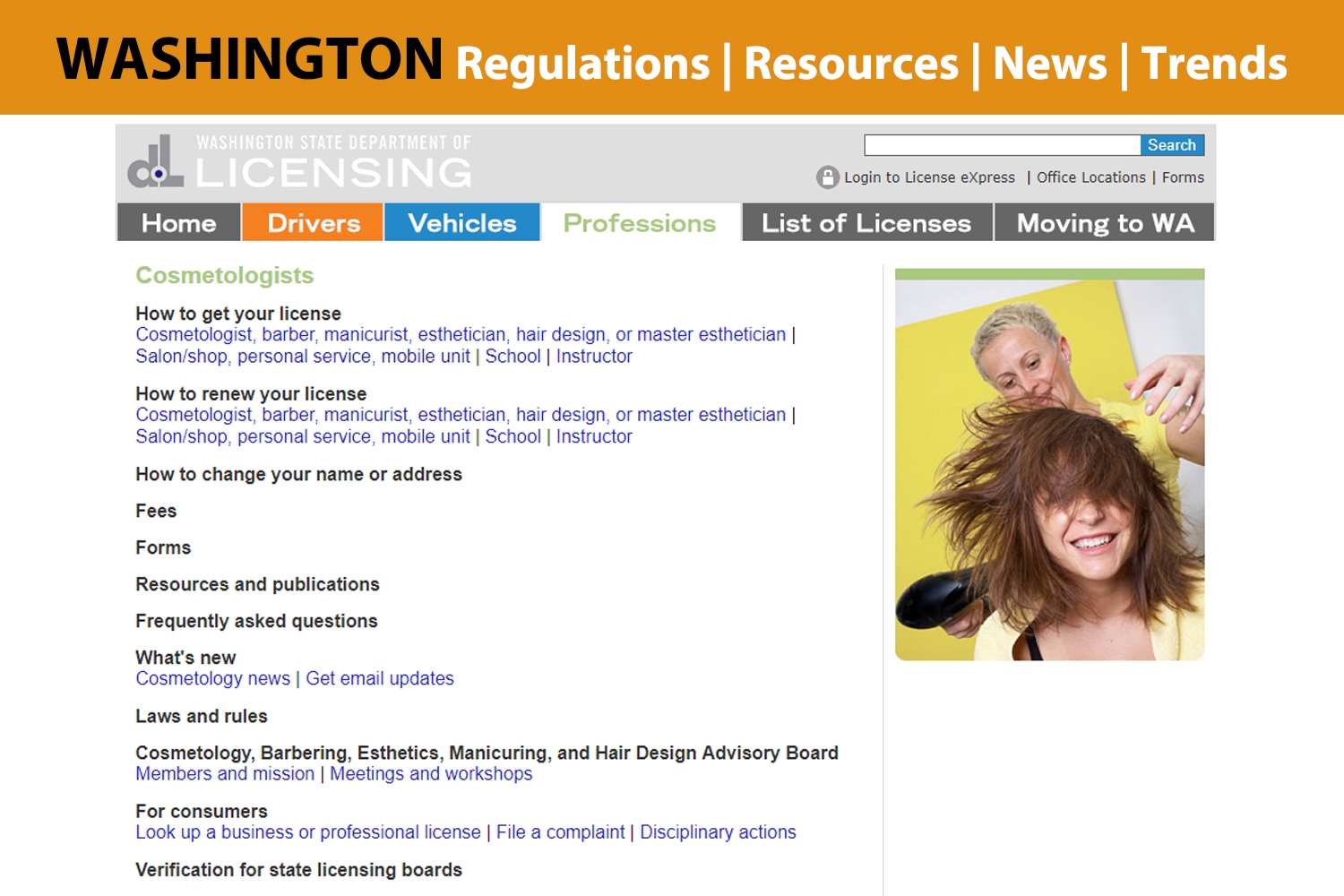Open Resources and publications
Viewport: 1344px width, 896px height.
click(x=257, y=584)
